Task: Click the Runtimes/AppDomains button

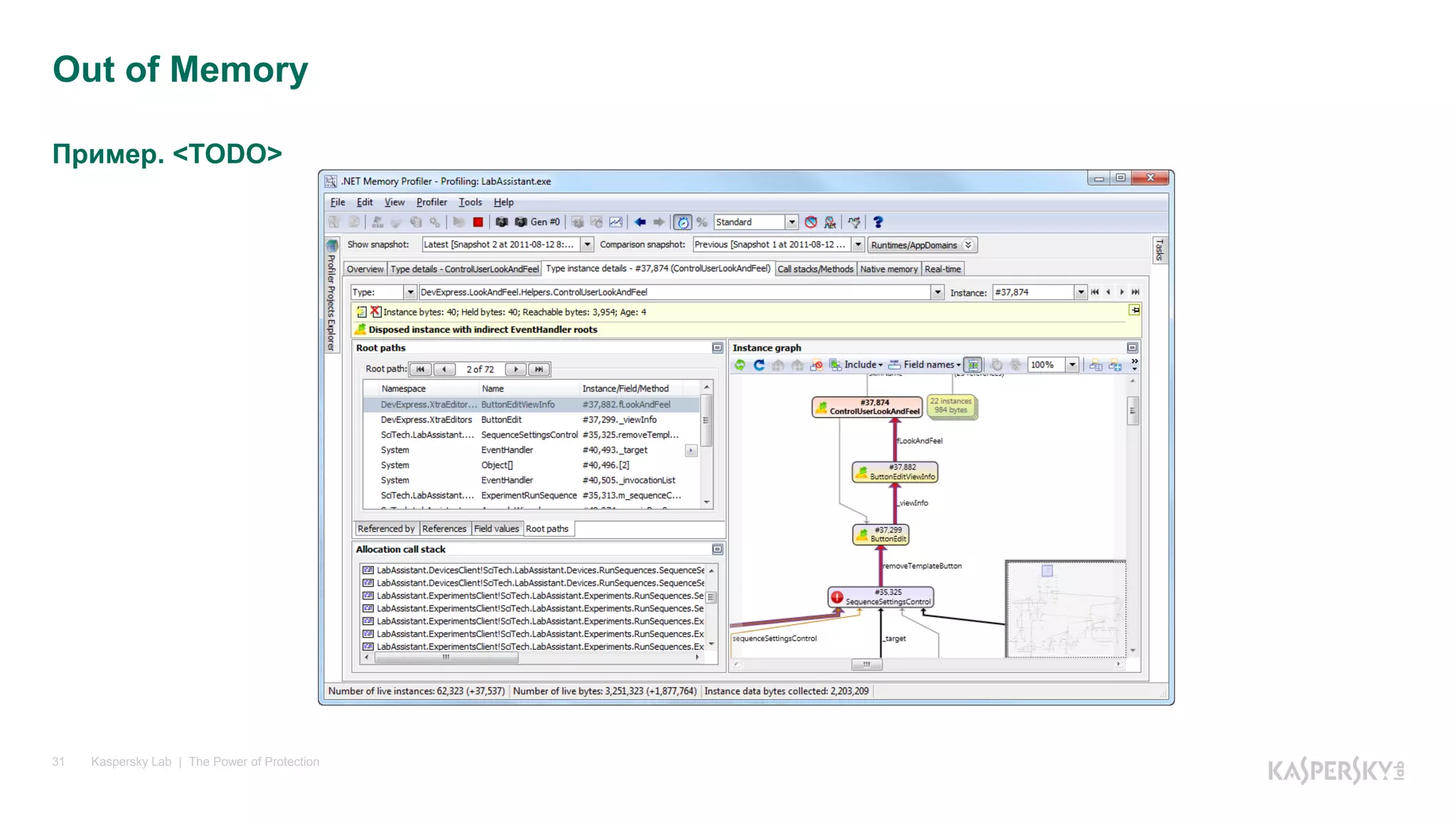Action: (x=921, y=245)
